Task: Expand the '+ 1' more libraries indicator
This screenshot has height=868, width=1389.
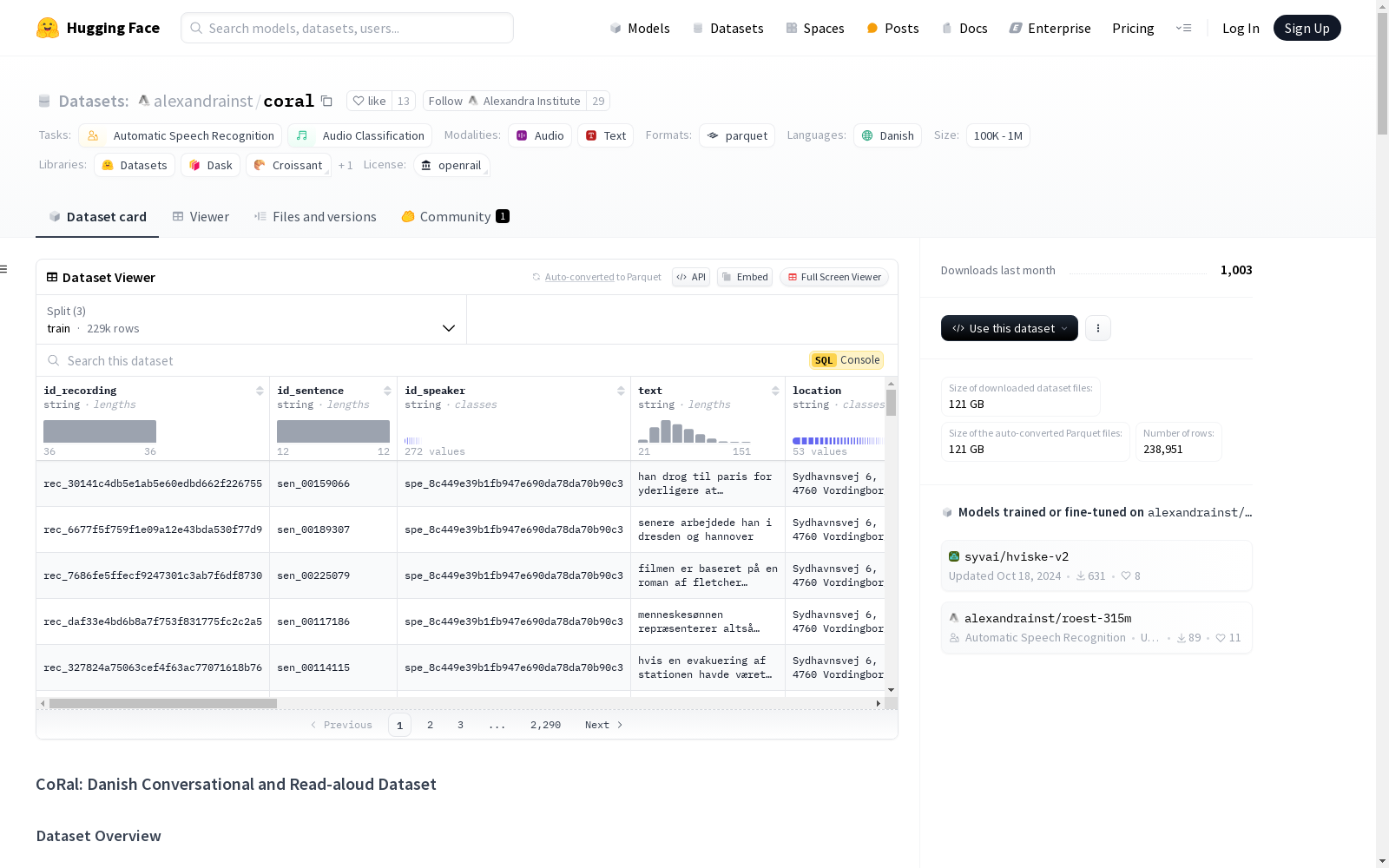Action: tap(346, 165)
